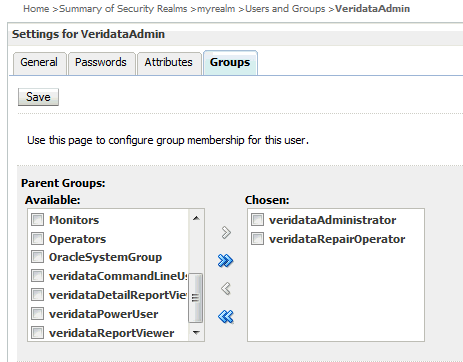Select the veridataReportViewer checkbox
Viewport: 463px width, 362px height.
(x=37, y=333)
